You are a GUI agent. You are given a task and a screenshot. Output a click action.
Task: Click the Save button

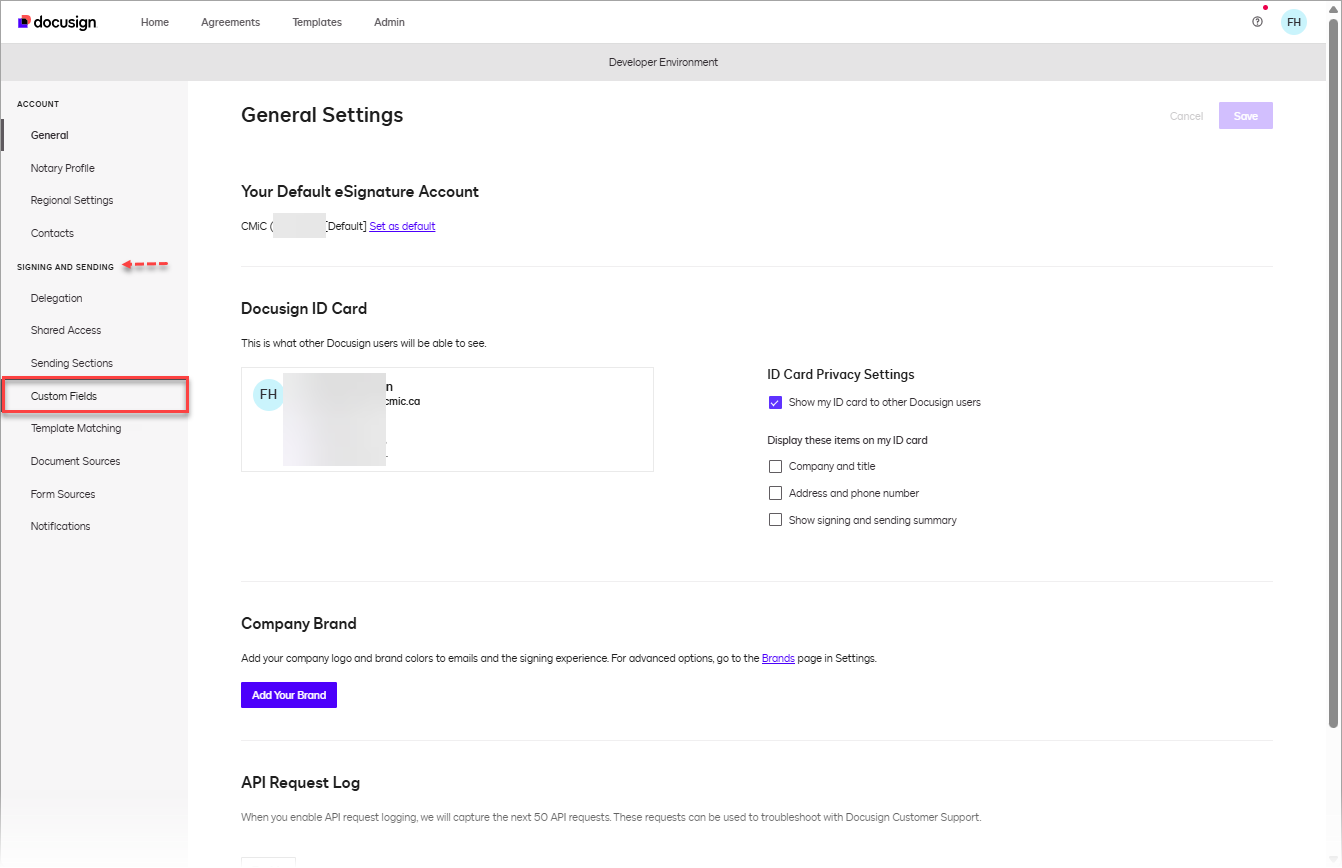(1246, 116)
